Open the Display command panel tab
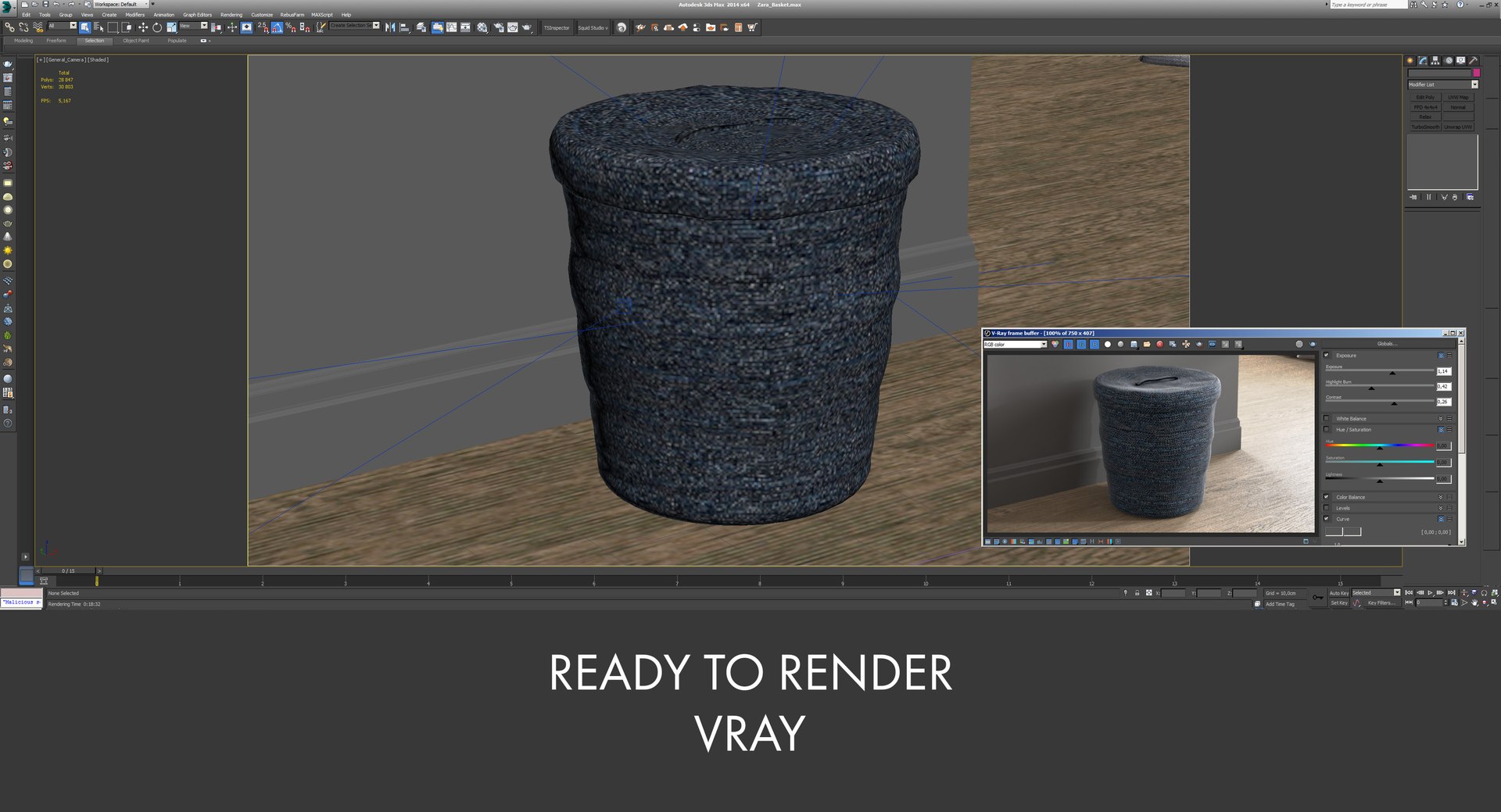The height and width of the screenshot is (812, 1501). (x=1460, y=60)
